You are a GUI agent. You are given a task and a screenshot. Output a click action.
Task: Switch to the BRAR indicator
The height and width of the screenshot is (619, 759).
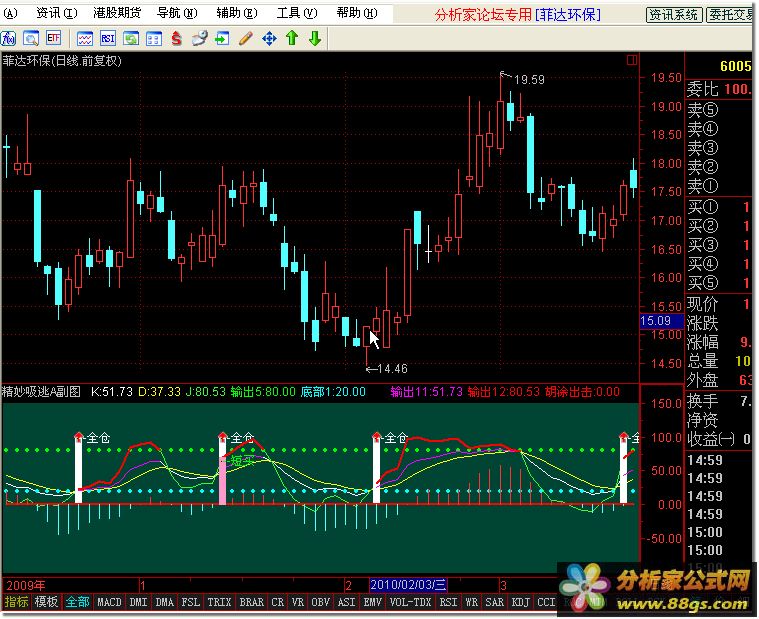click(x=252, y=602)
